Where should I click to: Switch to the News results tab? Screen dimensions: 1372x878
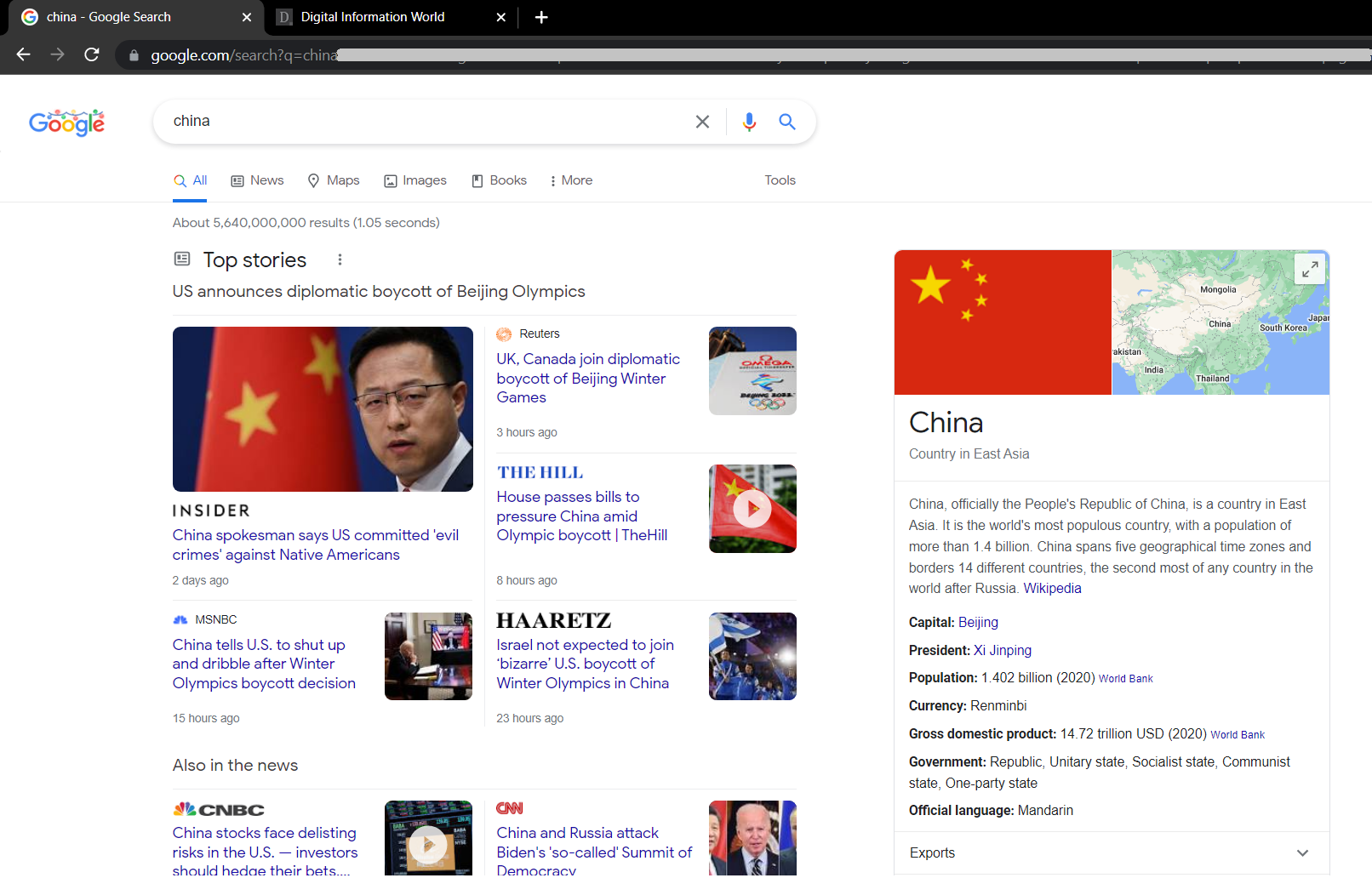(x=257, y=180)
